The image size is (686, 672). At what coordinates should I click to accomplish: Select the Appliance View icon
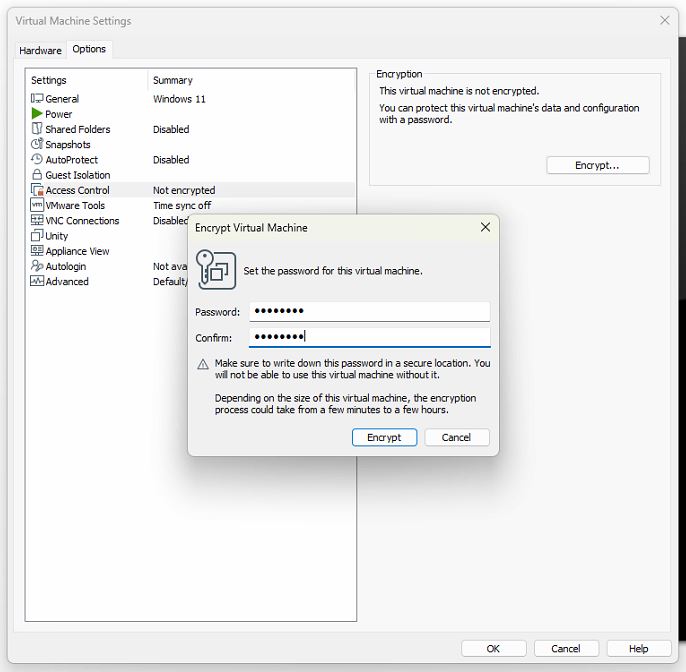[37, 251]
